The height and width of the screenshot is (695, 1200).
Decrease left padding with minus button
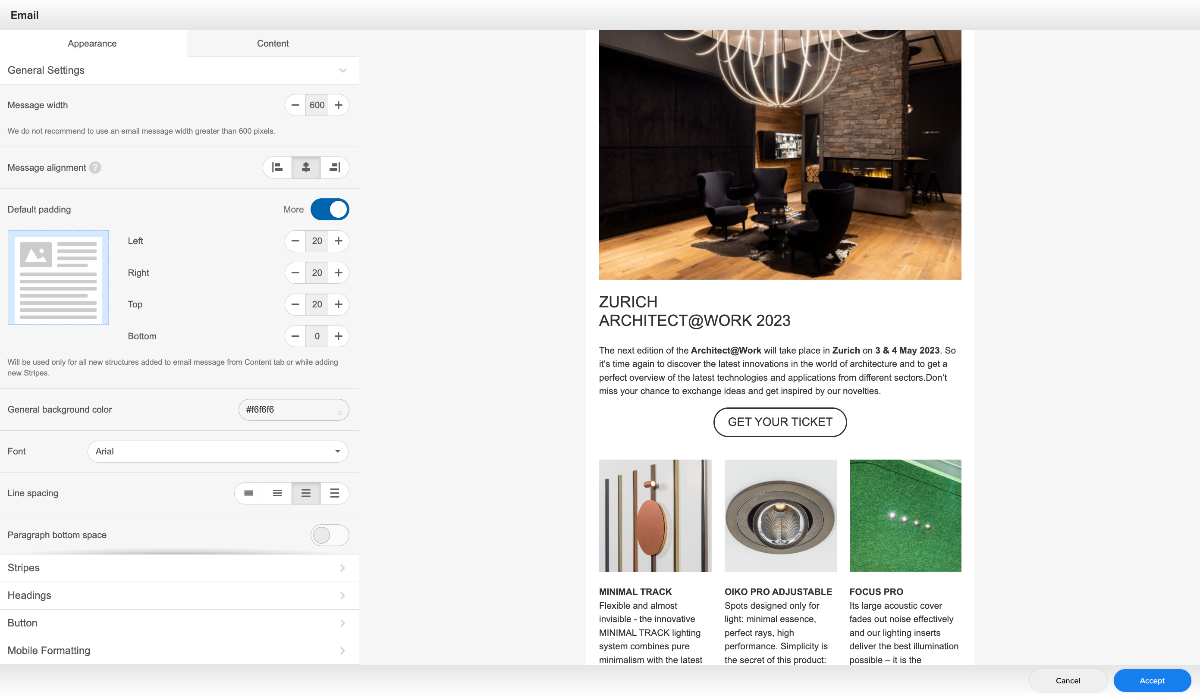pyautogui.click(x=295, y=241)
